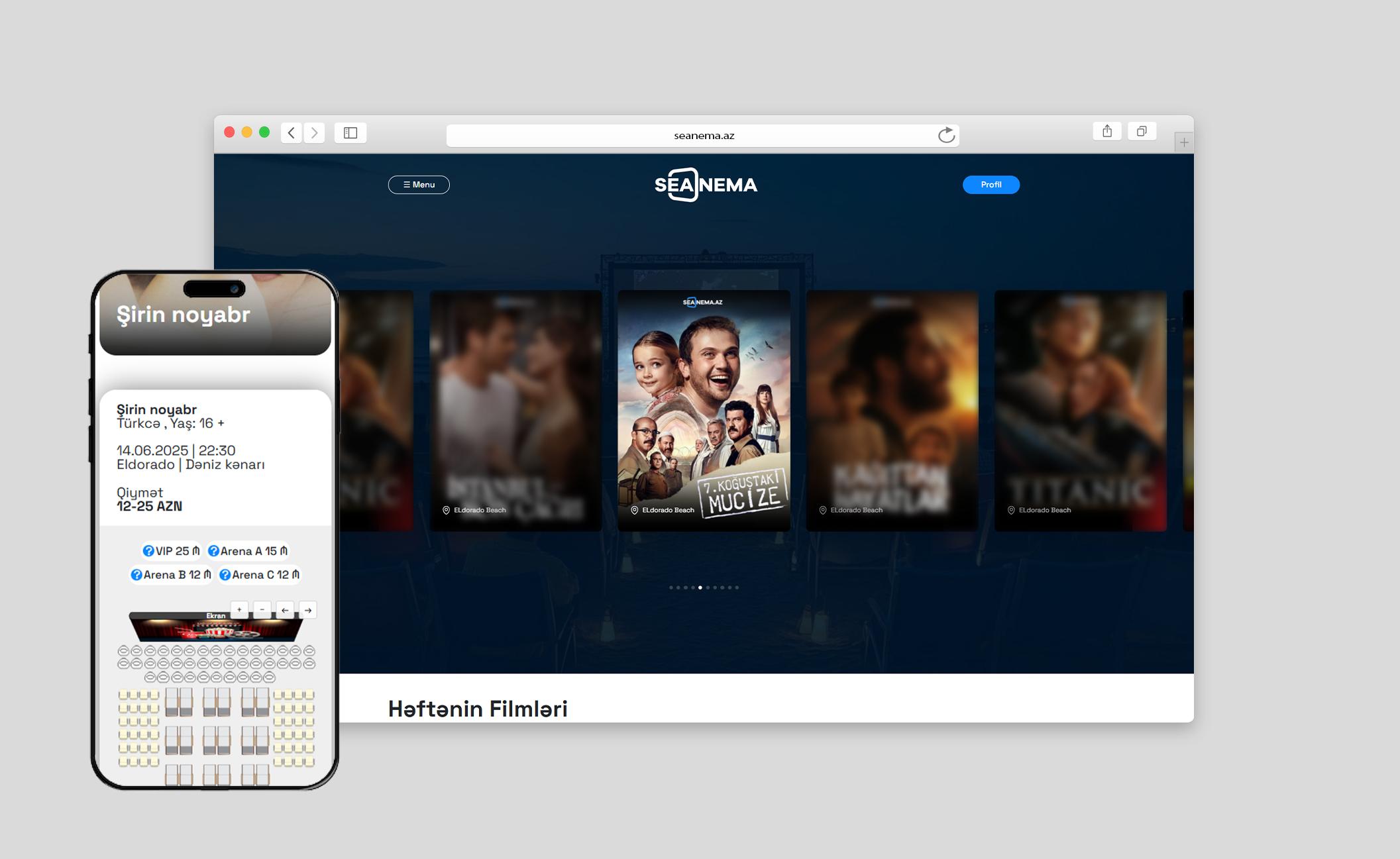Open the 7. Koğuştaki Mucize poster
Image resolution: width=1400 pixels, height=859 pixels.
point(704,411)
